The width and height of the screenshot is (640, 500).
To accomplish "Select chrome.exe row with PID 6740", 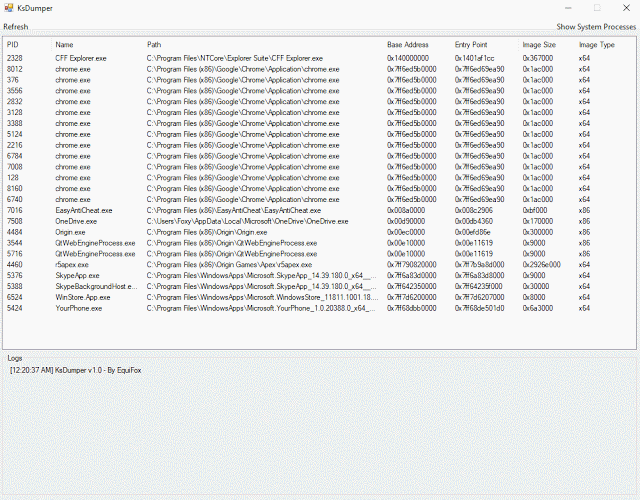I will coord(319,200).
